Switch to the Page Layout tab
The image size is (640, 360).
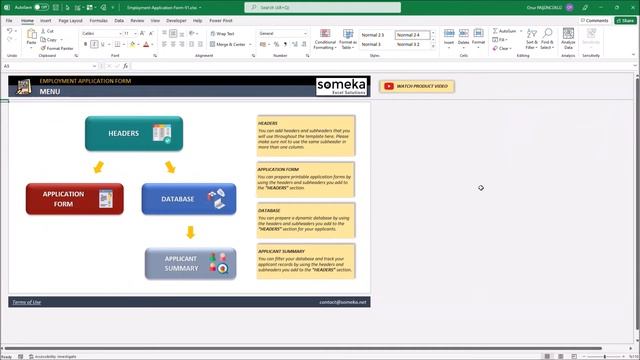point(70,20)
